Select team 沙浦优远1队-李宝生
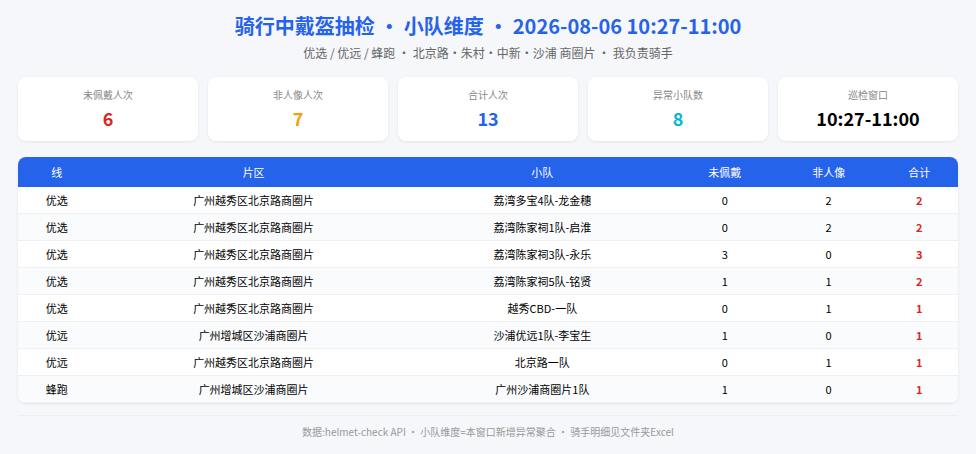Viewport: 976px width, 454px height. tap(542, 336)
